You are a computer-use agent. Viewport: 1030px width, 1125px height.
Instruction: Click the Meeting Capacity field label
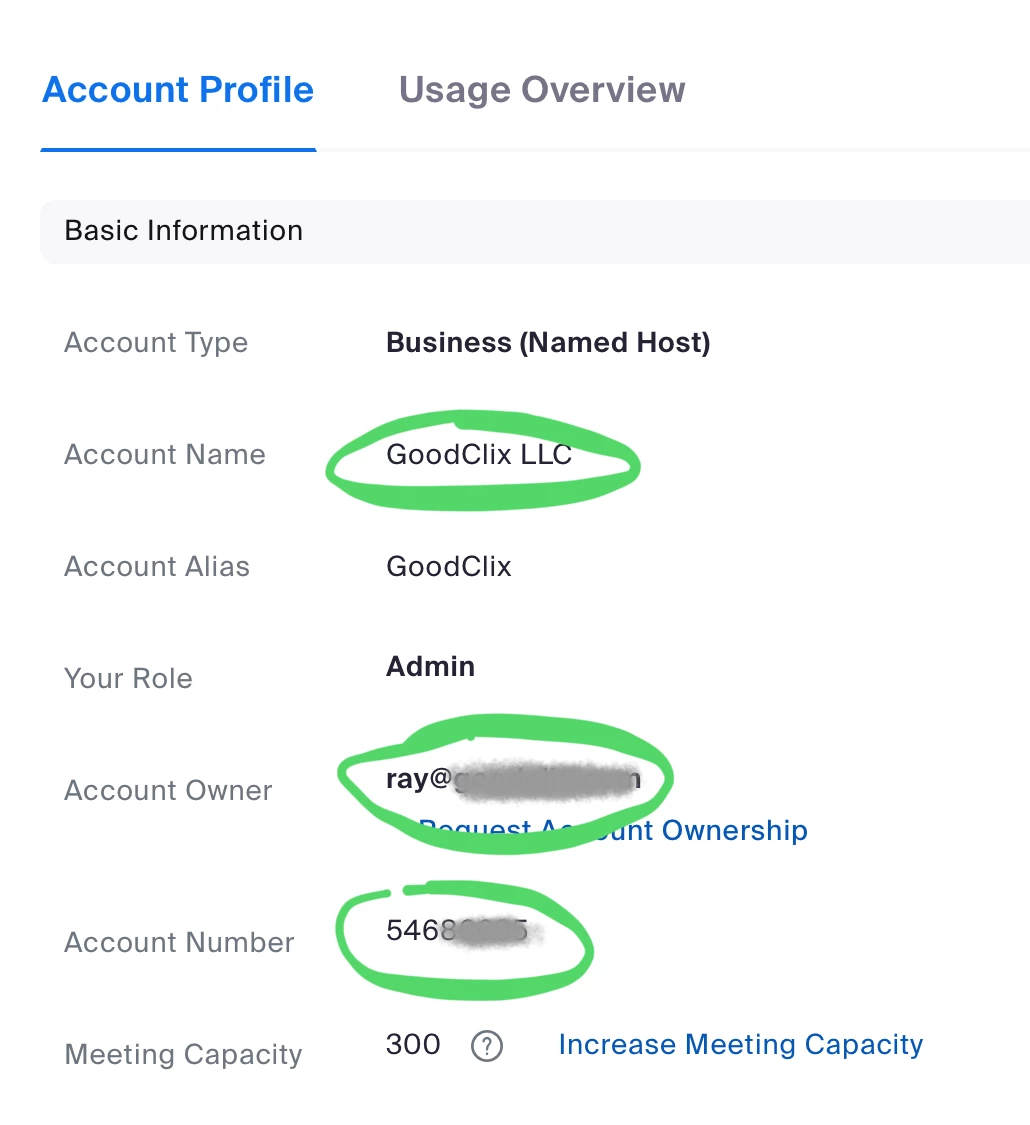184,1055
